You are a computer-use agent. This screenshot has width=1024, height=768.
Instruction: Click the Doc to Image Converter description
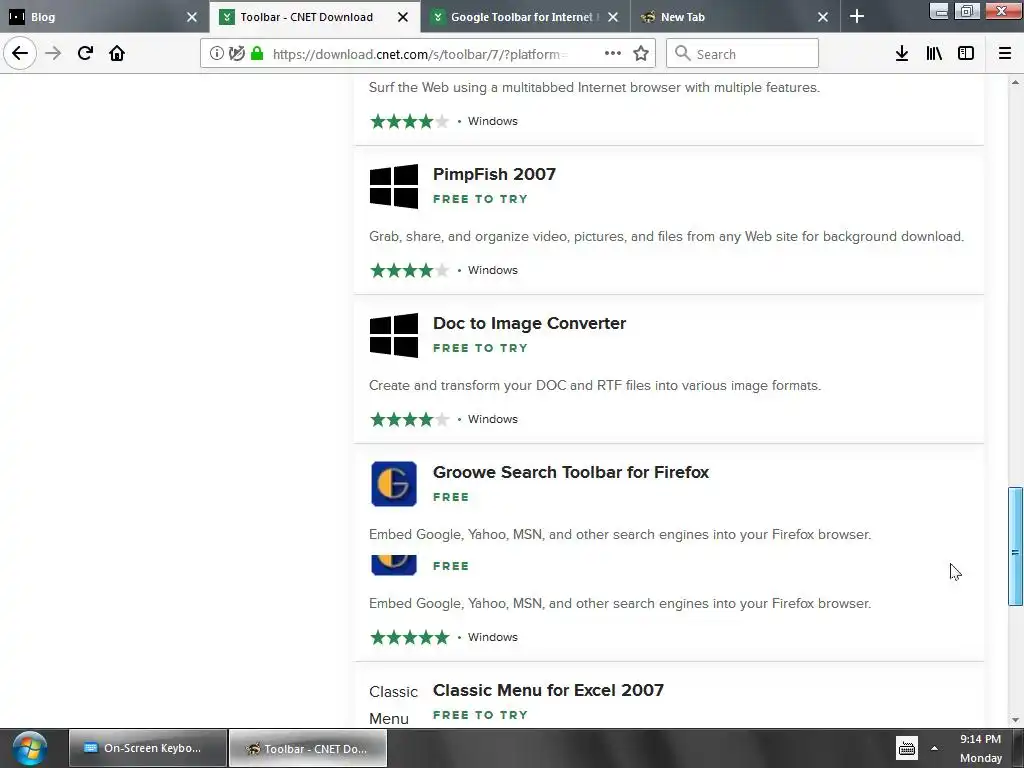click(595, 385)
